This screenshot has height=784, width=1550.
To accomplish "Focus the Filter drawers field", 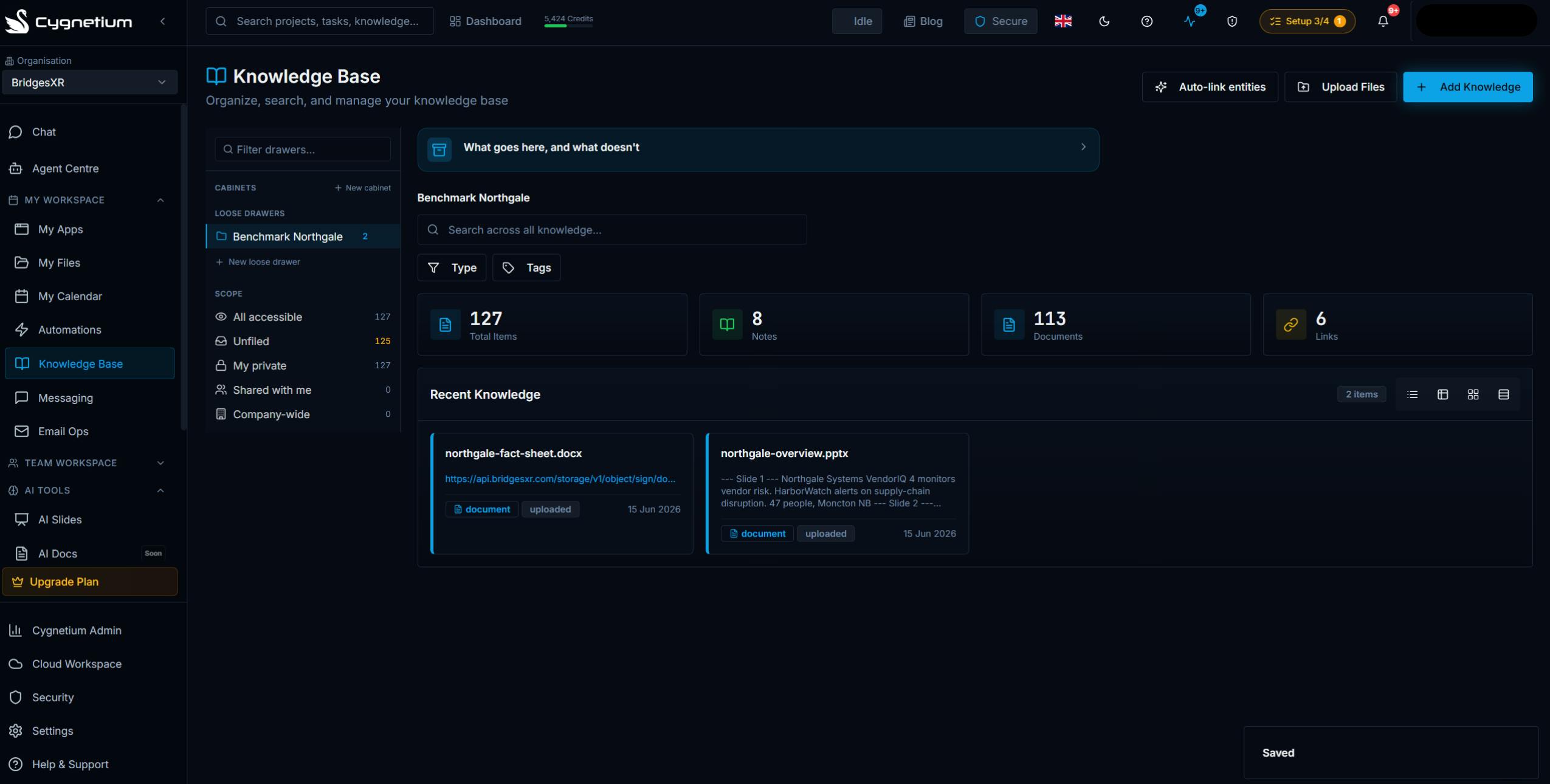I will 303,149.
